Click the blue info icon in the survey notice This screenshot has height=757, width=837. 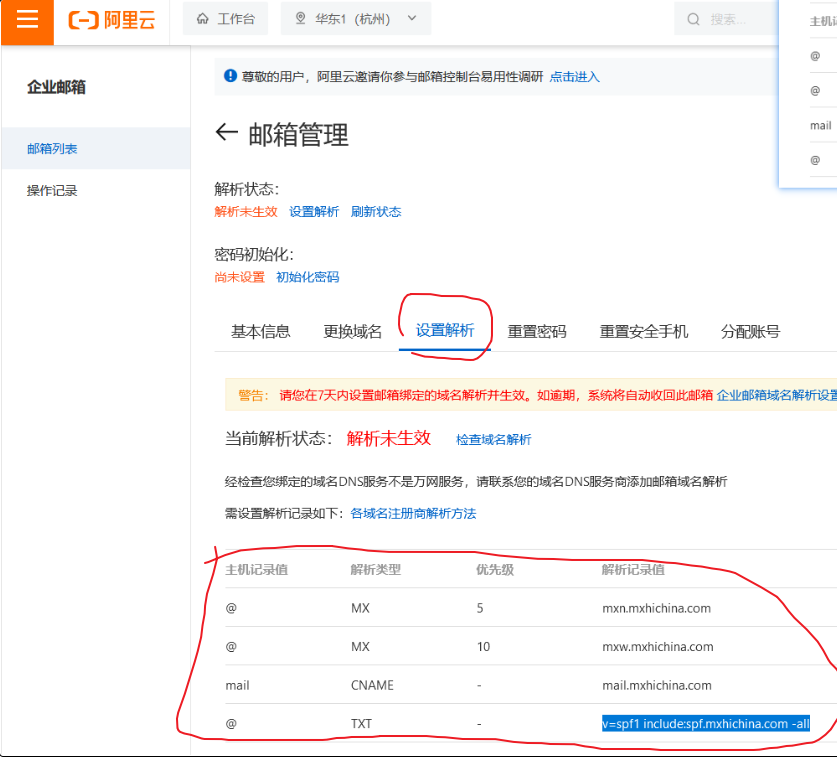230,76
